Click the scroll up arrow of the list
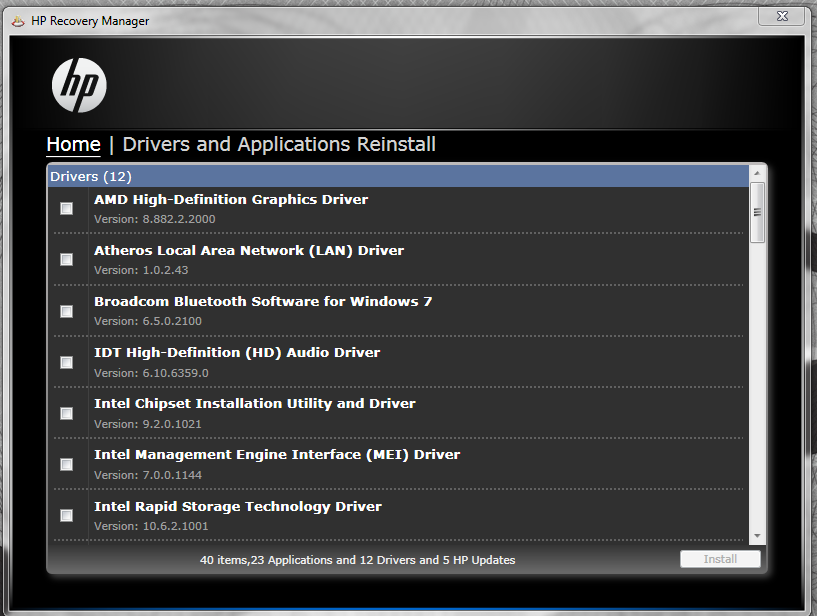The height and width of the screenshot is (616, 817). pos(757,173)
